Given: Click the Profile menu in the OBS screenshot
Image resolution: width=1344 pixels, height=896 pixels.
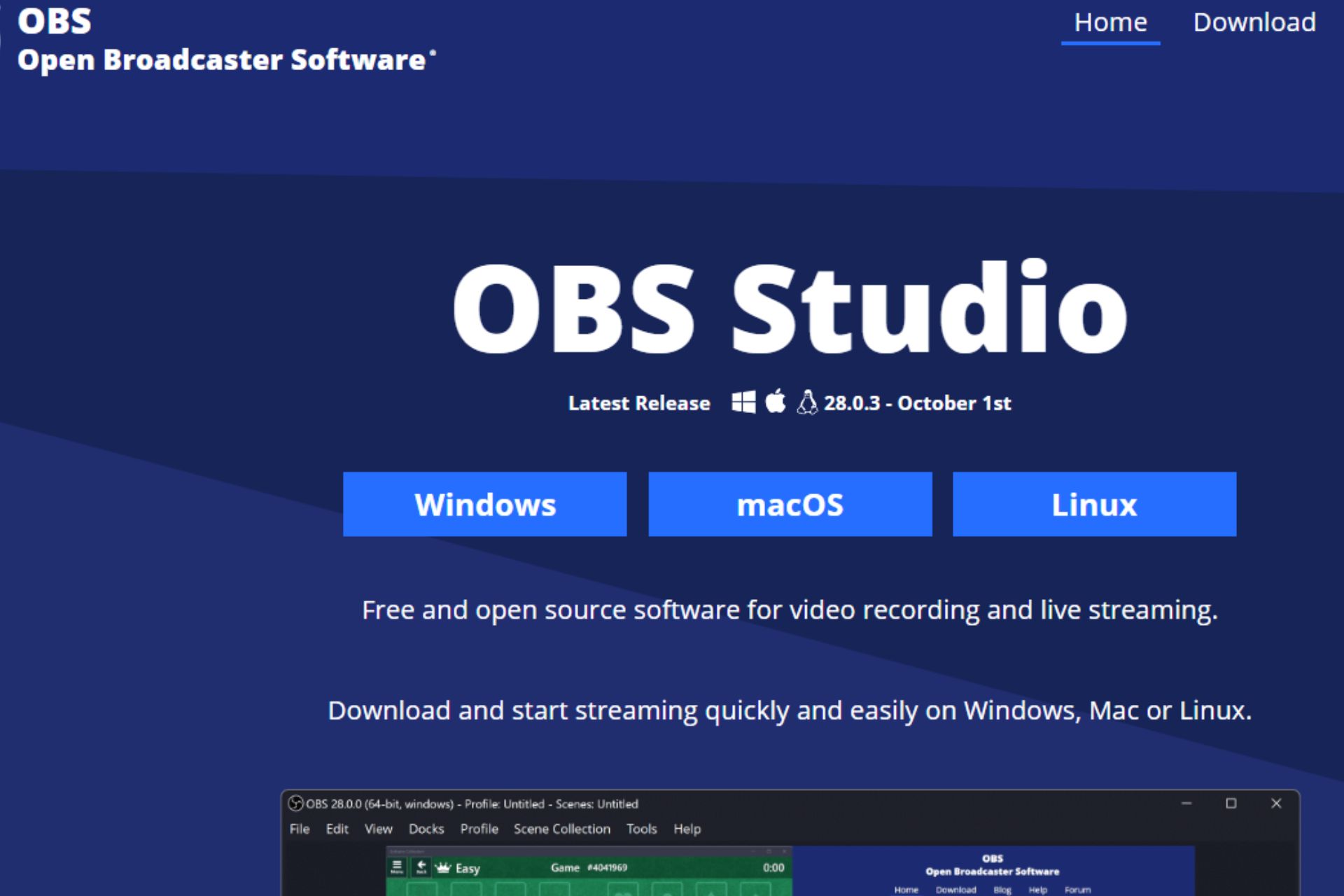Looking at the screenshot, I should click(x=479, y=829).
